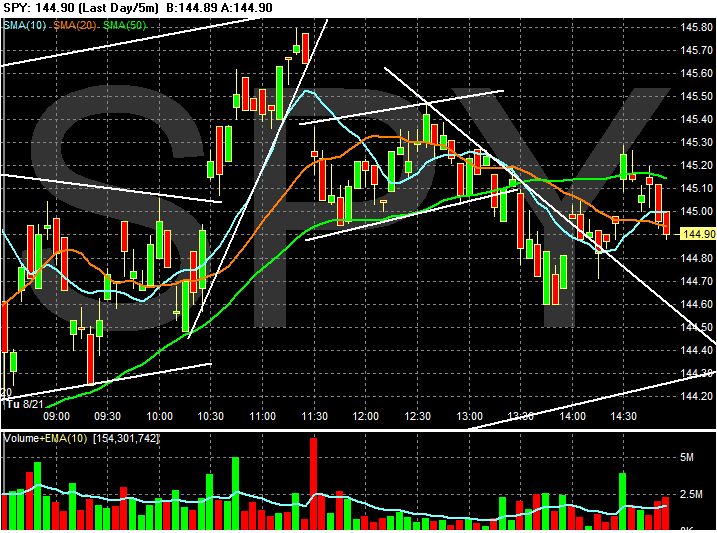Click the yellow 144.90 current price tag

click(698, 234)
